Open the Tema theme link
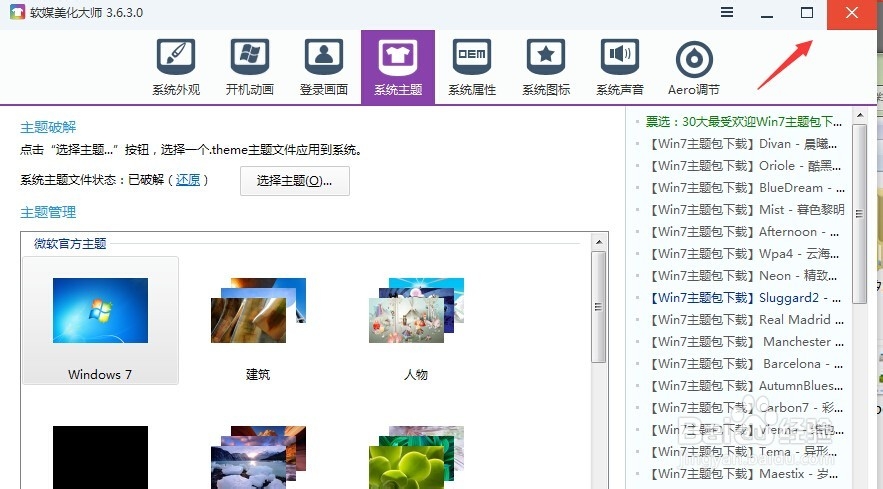This screenshot has width=883, height=489. pos(743,451)
